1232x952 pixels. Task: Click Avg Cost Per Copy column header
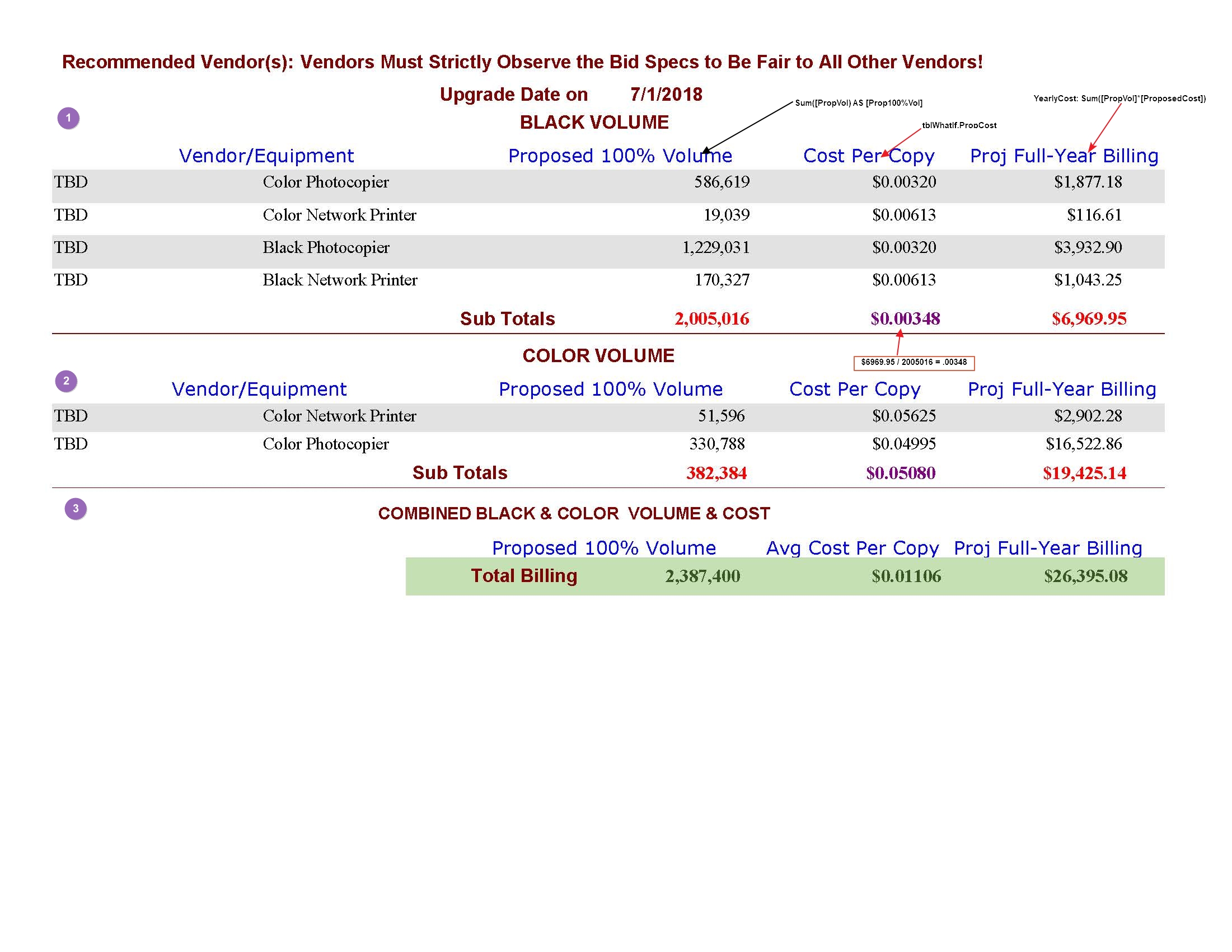point(852,547)
